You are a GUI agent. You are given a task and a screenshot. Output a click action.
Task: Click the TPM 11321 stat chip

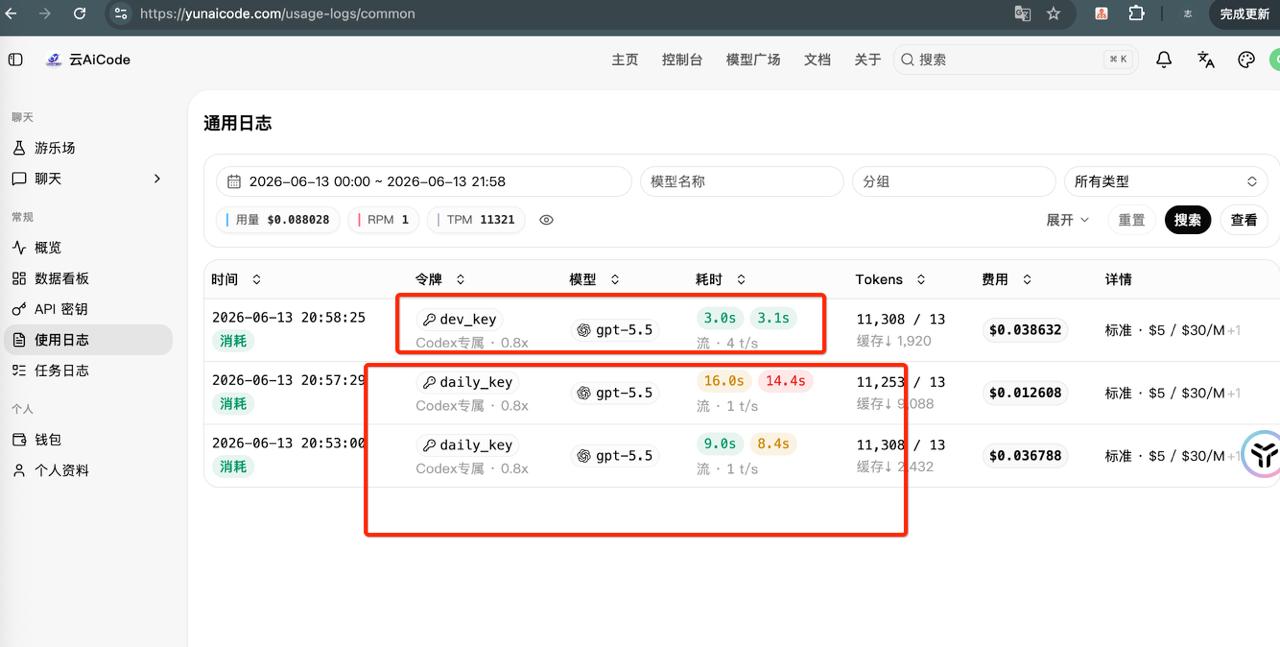[x=476, y=220]
